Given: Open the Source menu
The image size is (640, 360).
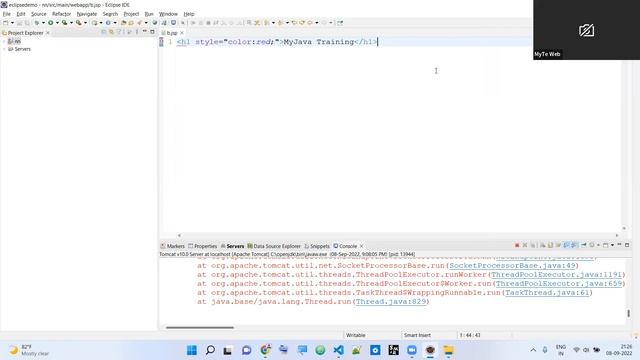Looking at the screenshot, I should pos(39,14).
